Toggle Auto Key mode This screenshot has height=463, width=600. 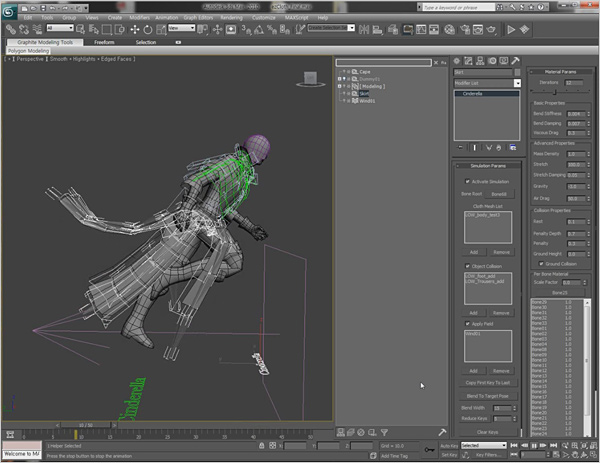tap(448, 446)
